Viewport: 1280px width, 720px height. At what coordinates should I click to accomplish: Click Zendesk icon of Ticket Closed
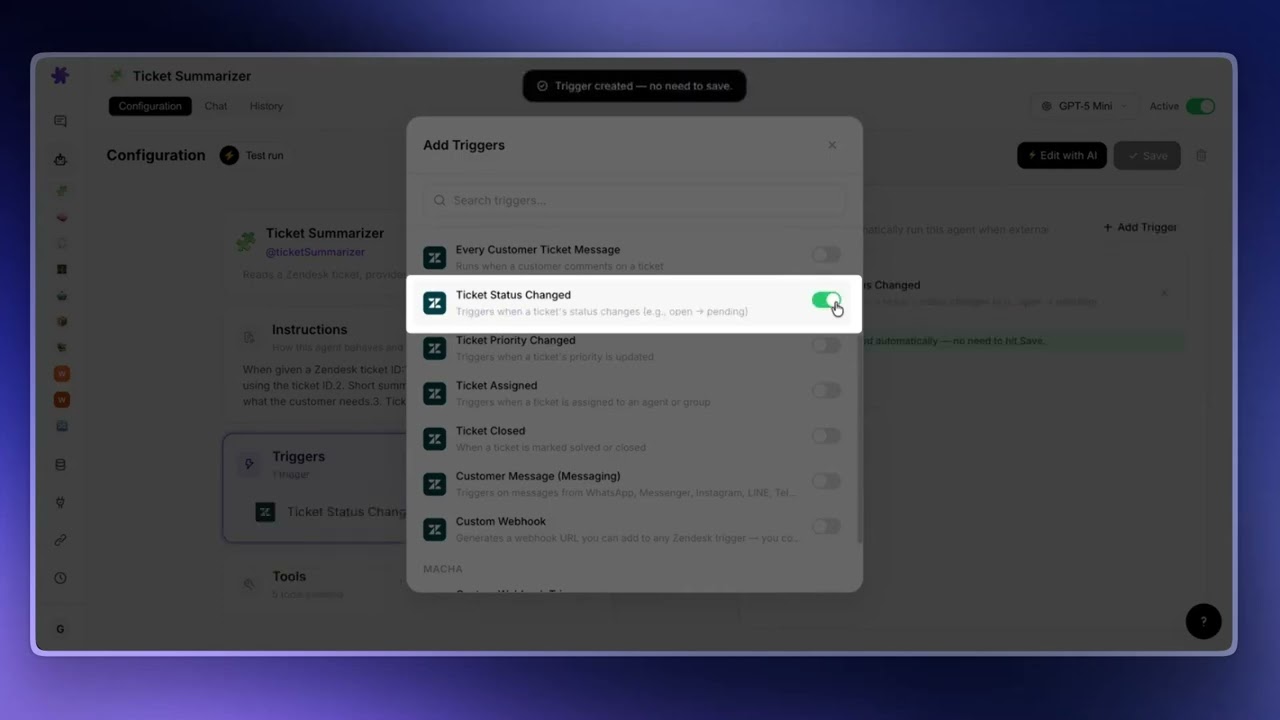click(434, 439)
